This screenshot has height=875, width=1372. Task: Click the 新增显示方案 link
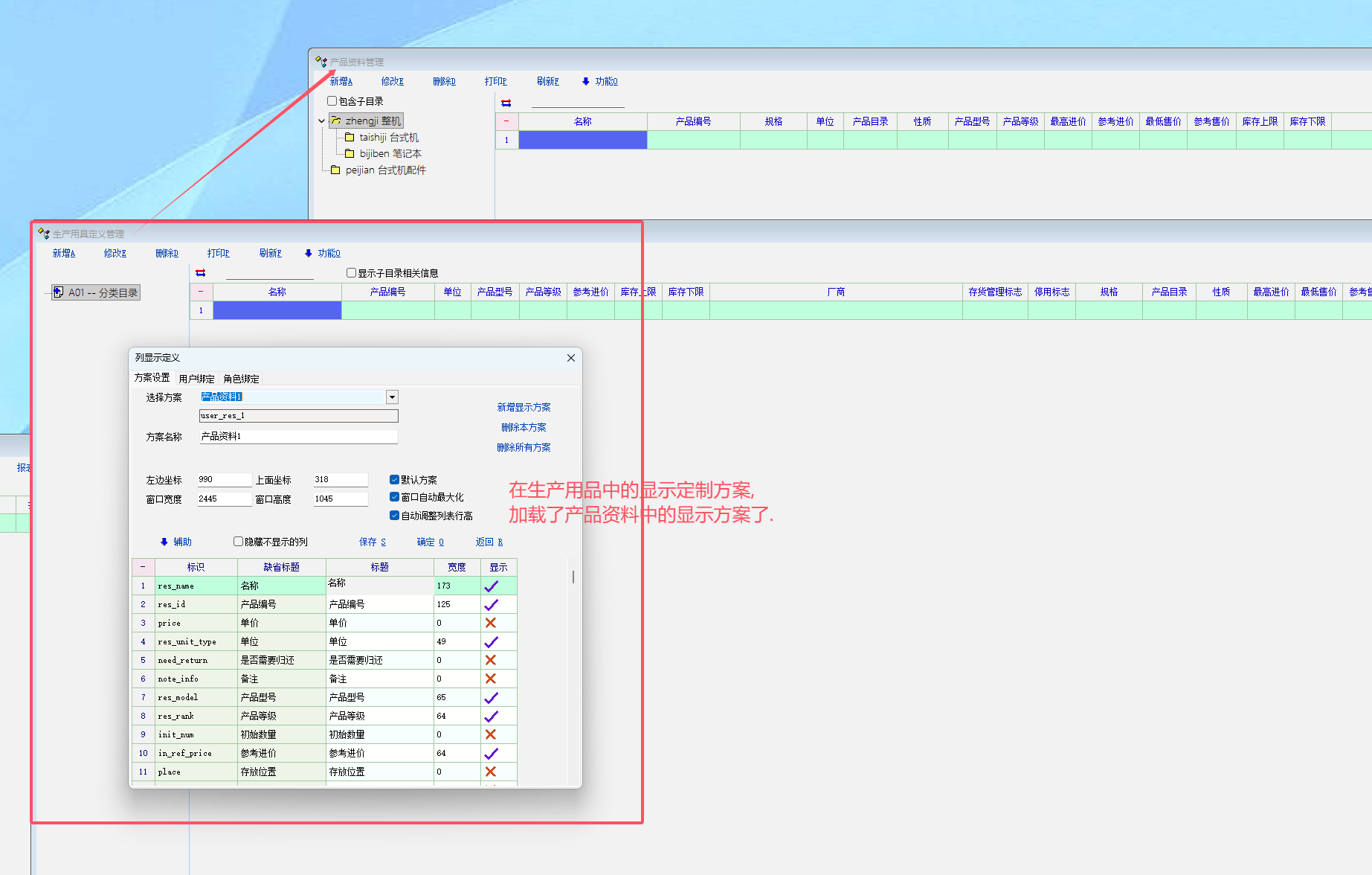coord(524,407)
